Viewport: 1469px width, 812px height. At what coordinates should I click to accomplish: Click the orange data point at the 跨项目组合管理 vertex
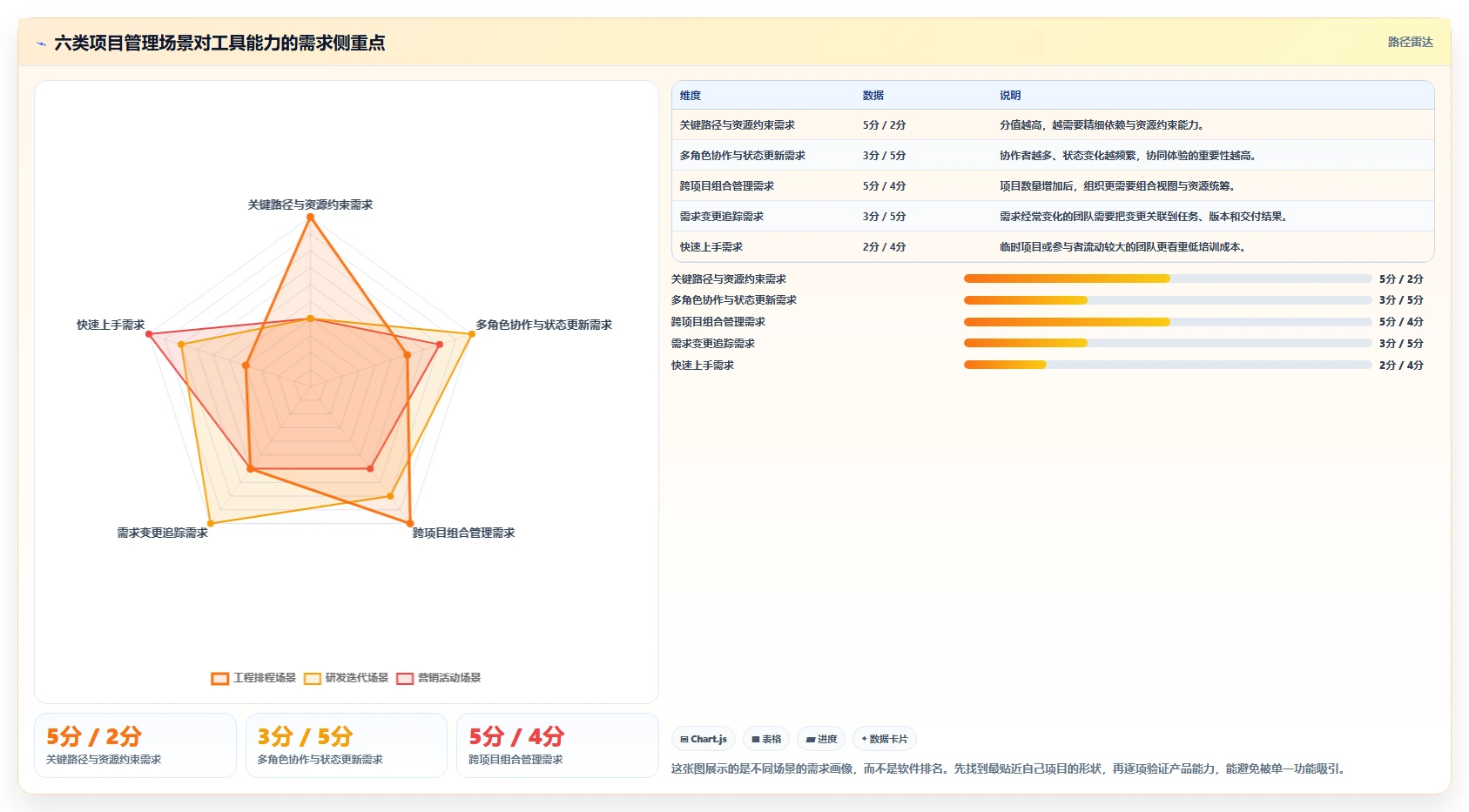[x=410, y=523]
